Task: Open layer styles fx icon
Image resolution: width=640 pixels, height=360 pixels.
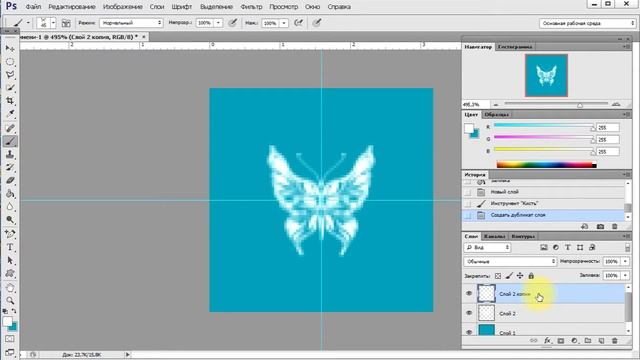Action: (x=547, y=341)
